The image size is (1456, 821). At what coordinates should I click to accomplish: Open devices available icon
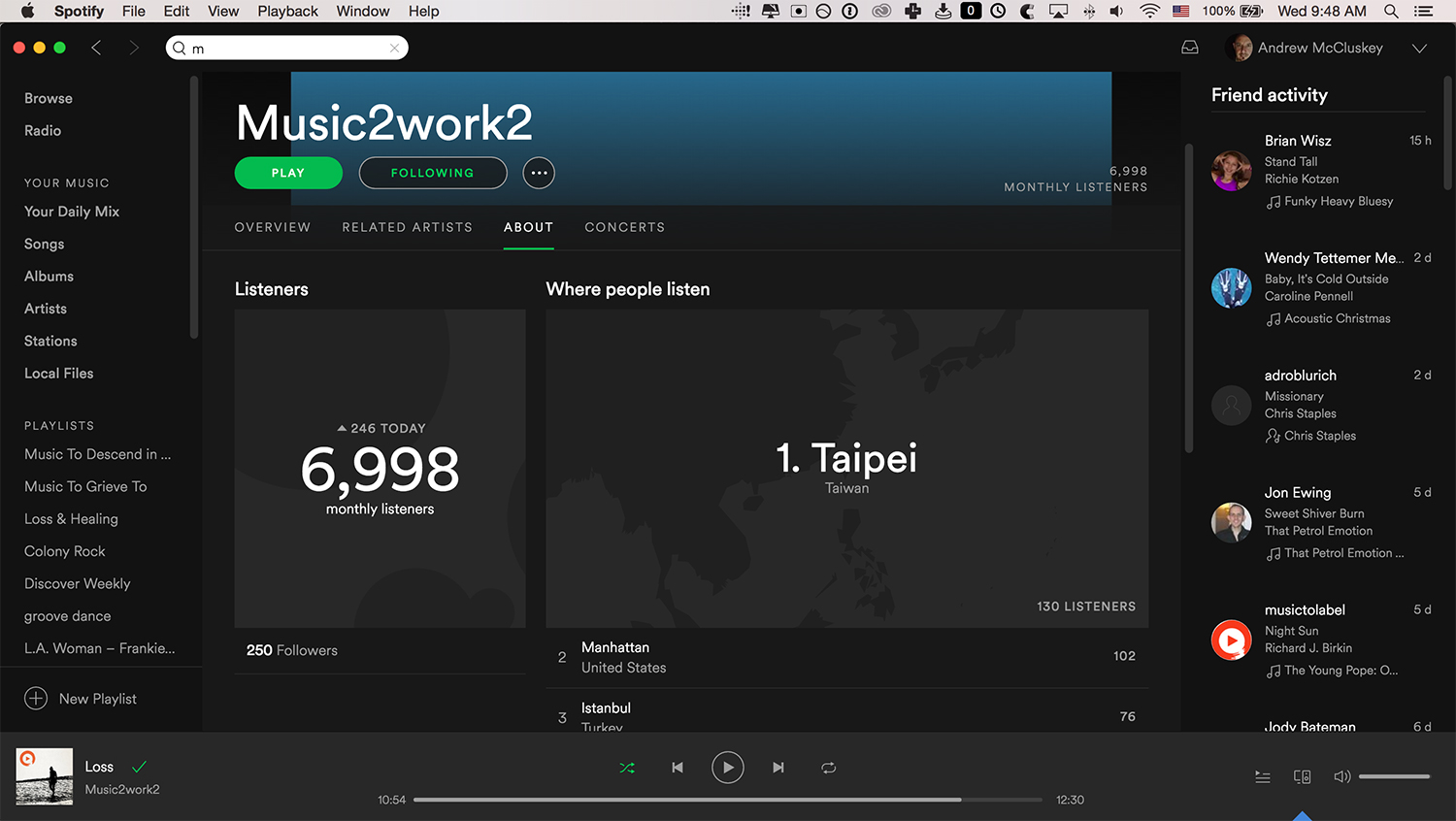1303,776
